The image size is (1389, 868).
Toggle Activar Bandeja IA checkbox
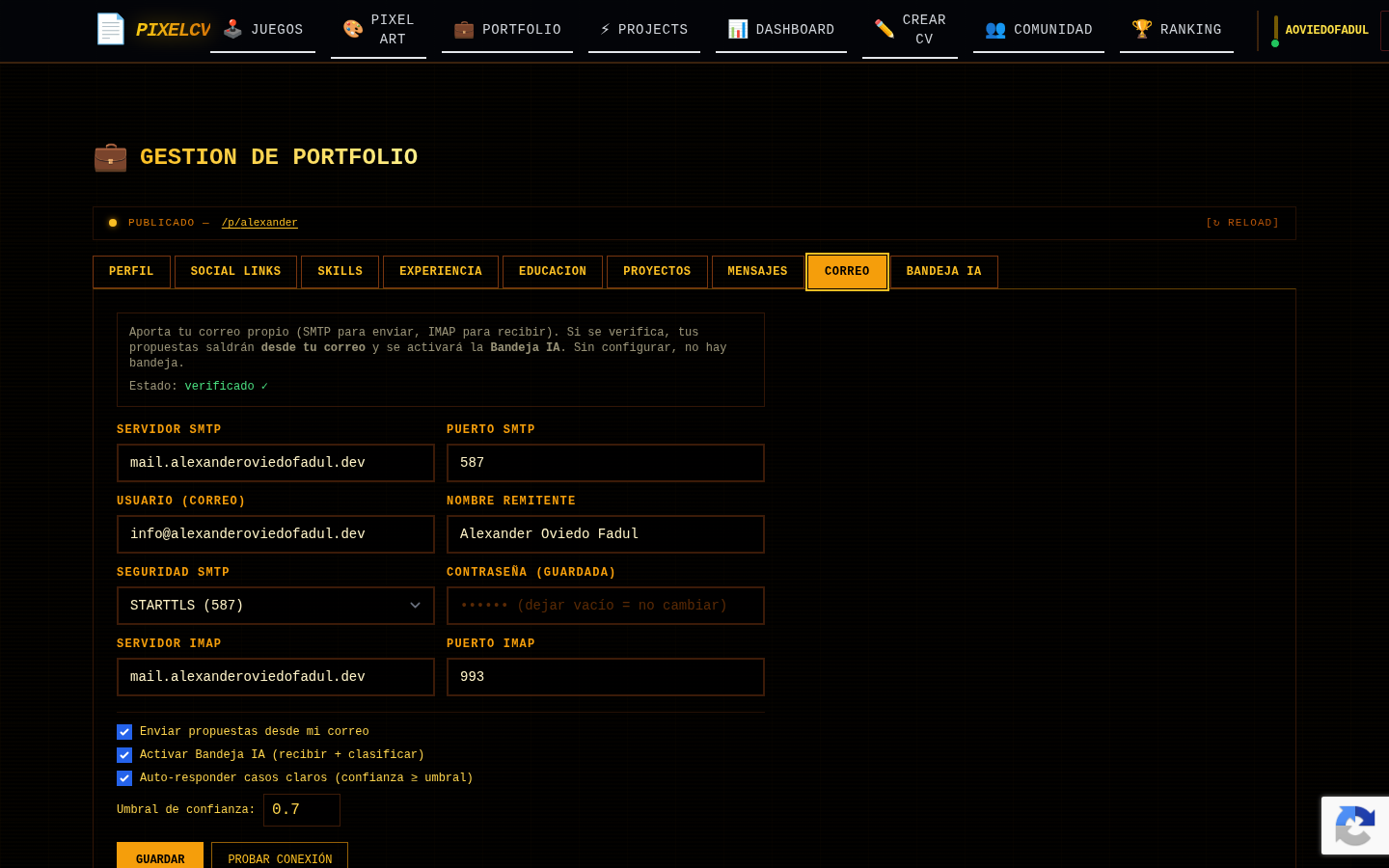(x=124, y=755)
